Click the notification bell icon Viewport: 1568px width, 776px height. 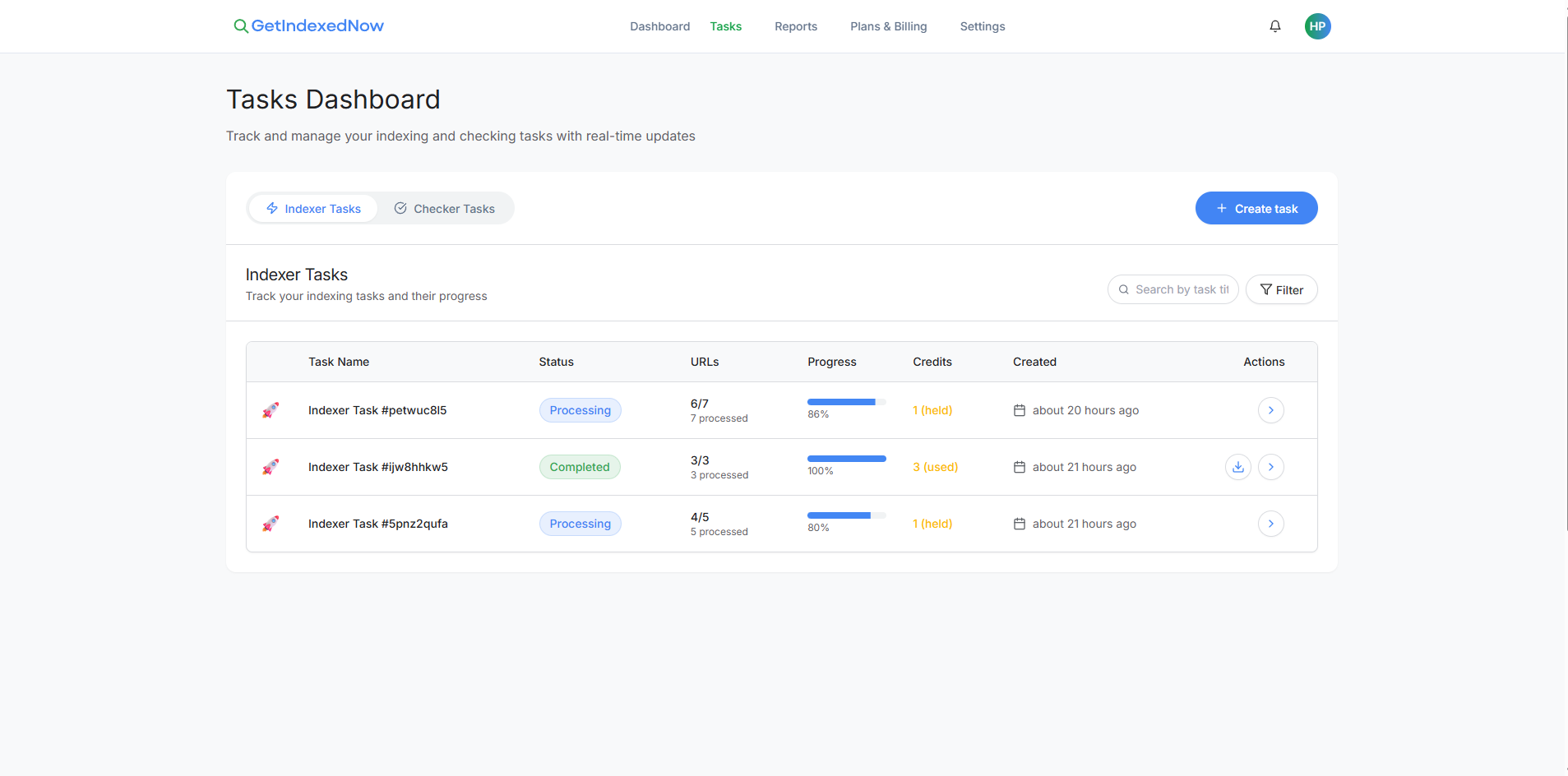[1275, 25]
